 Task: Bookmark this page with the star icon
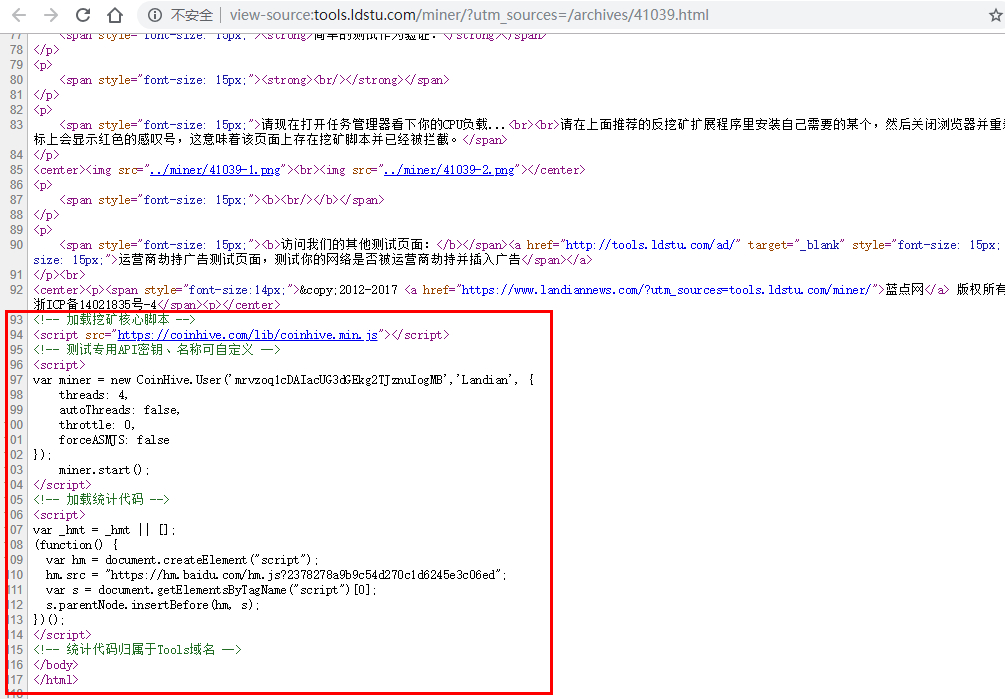pyautogui.click(x=995, y=15)
